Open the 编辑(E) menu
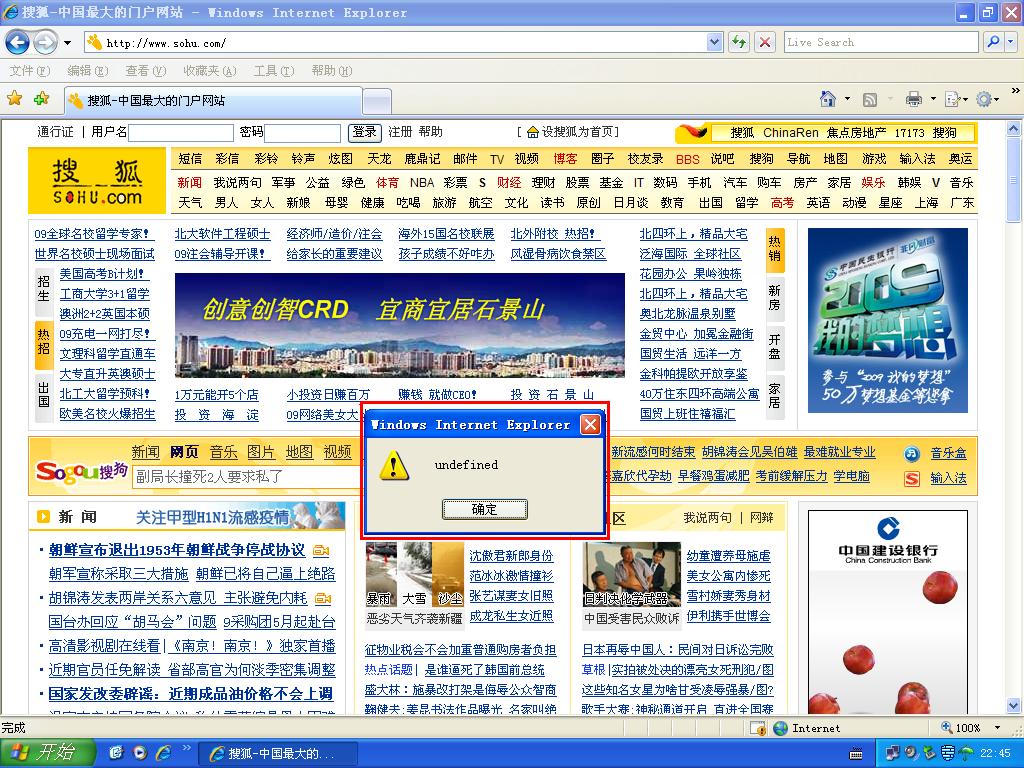This screenshot has height=768, width=1024. click(88, 71)
